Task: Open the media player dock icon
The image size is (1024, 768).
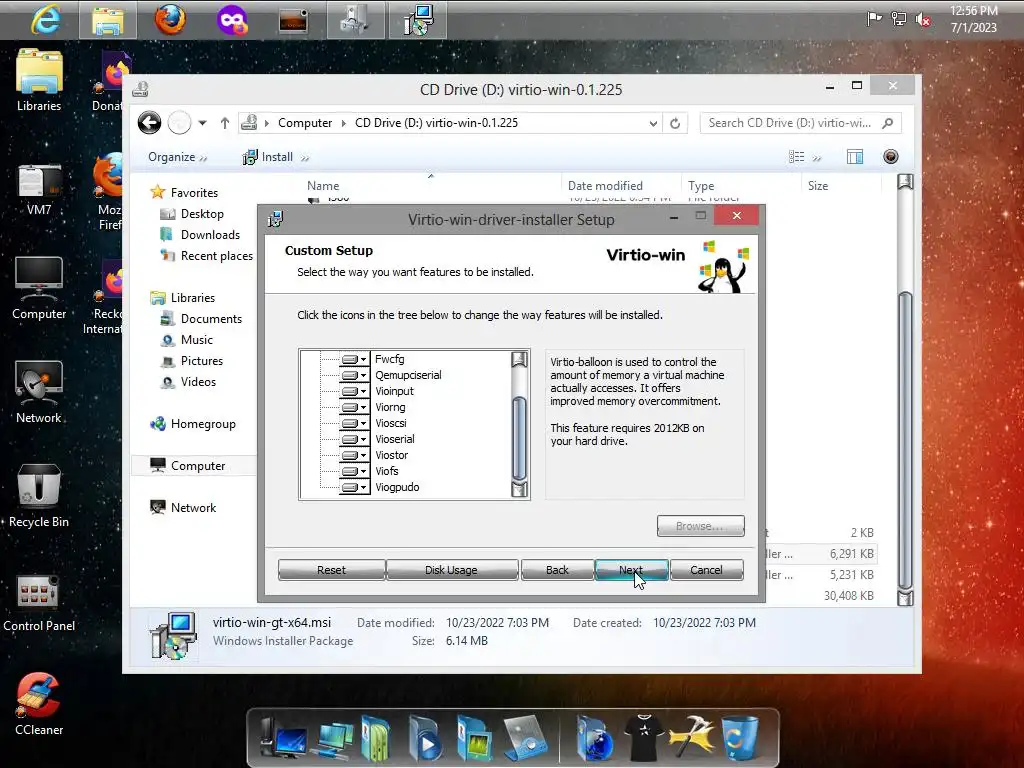Action: click(x=424, y=738)
